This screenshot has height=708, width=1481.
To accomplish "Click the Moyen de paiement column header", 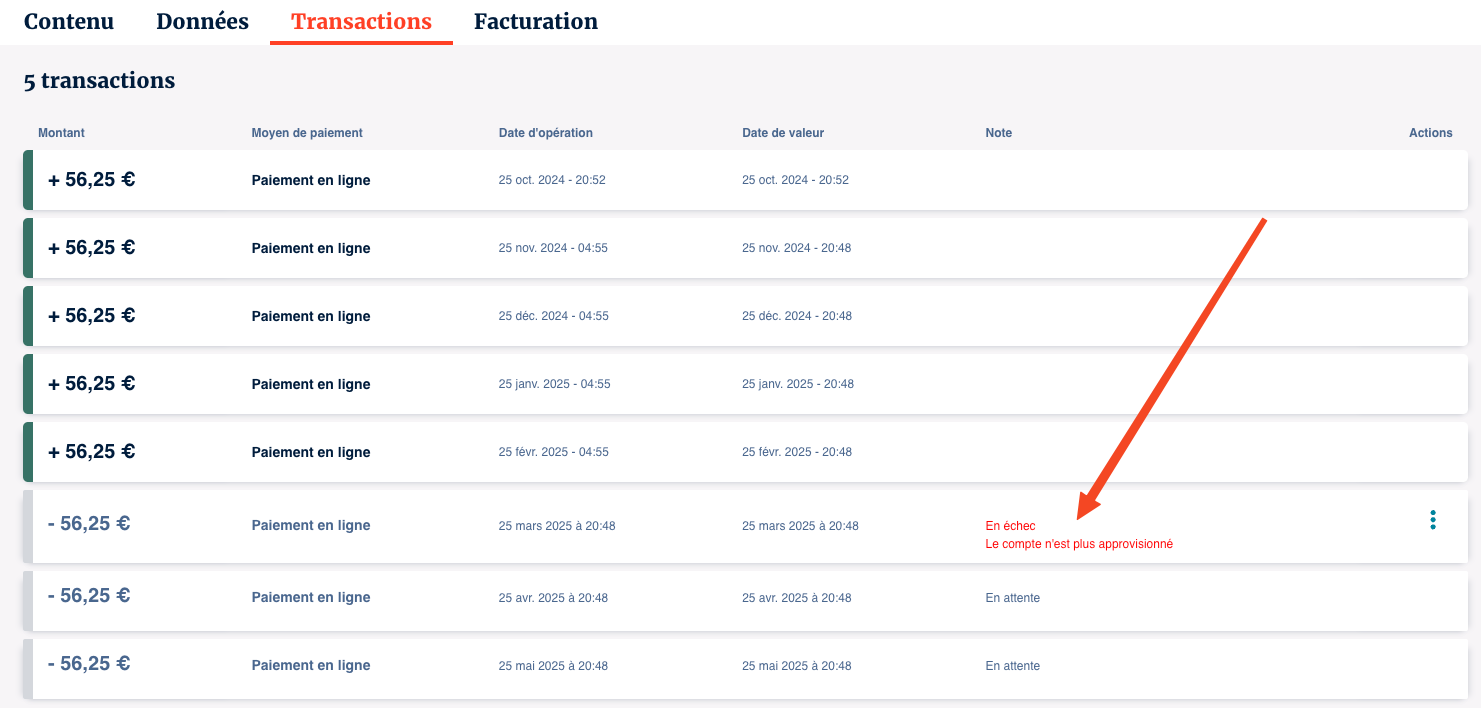I will click(x=306, y=133).
